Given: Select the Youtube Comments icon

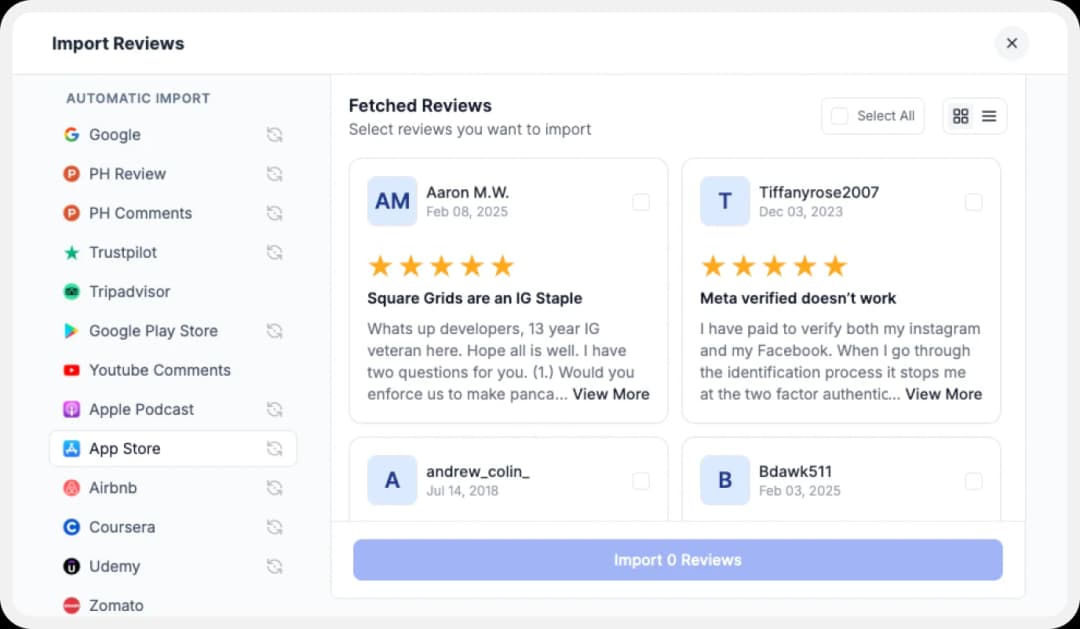Looking at the screenshot, I should (71, 370).
